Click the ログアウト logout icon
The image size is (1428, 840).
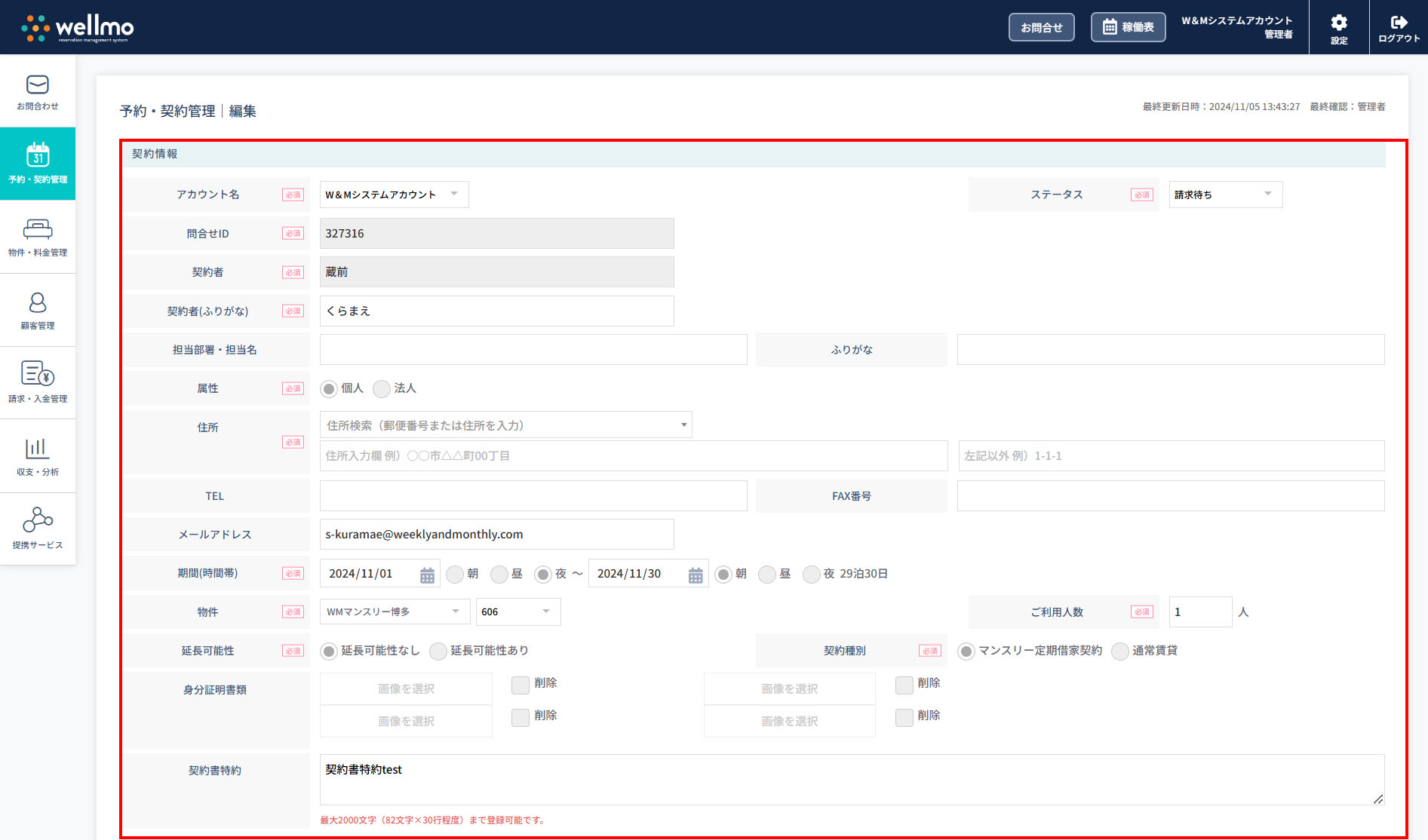(x=1399, y=23)
